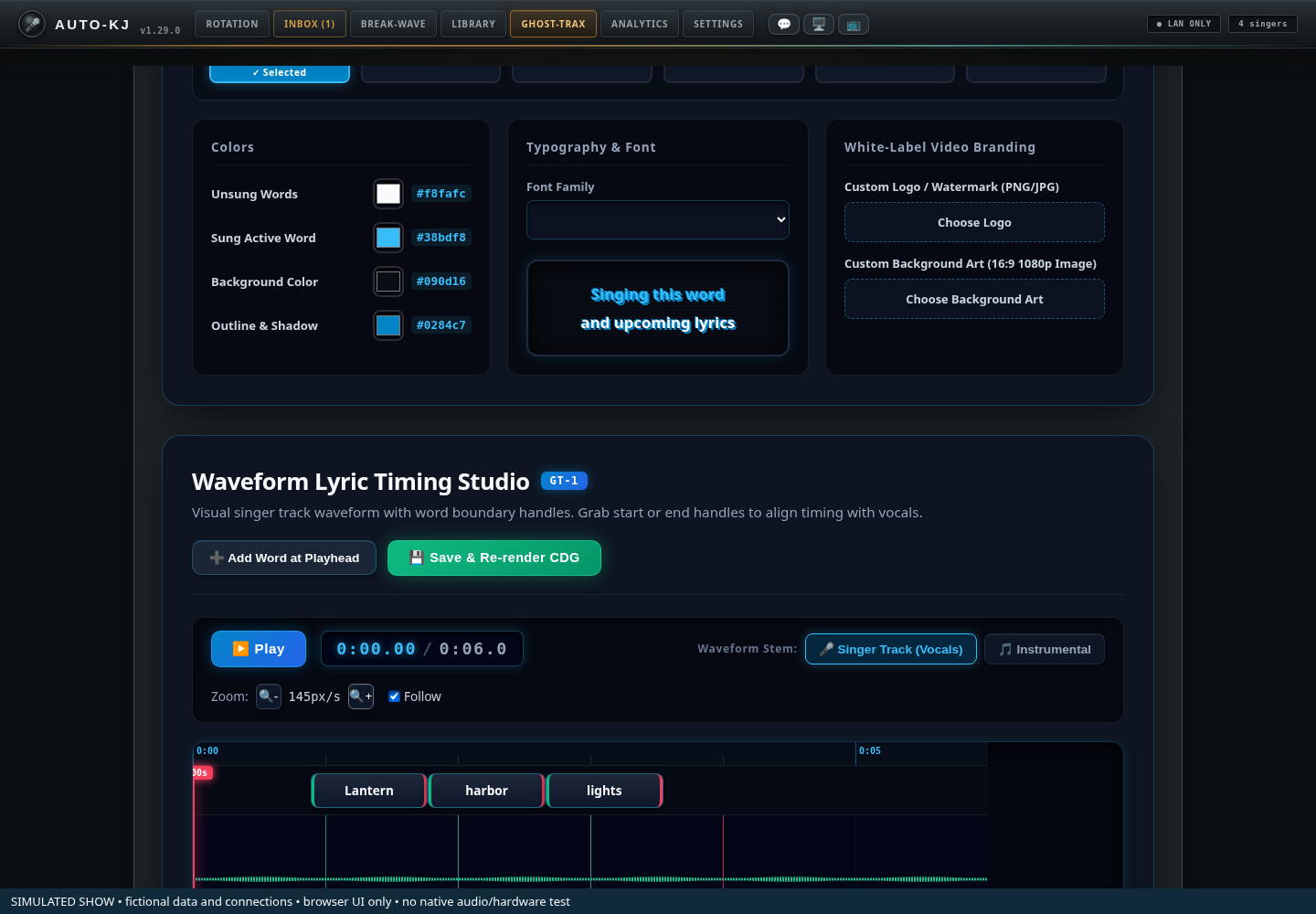The image size is (1316, 914).
Task: Select the lights word block
Action: pyautogui.click(x=604, y=791)
